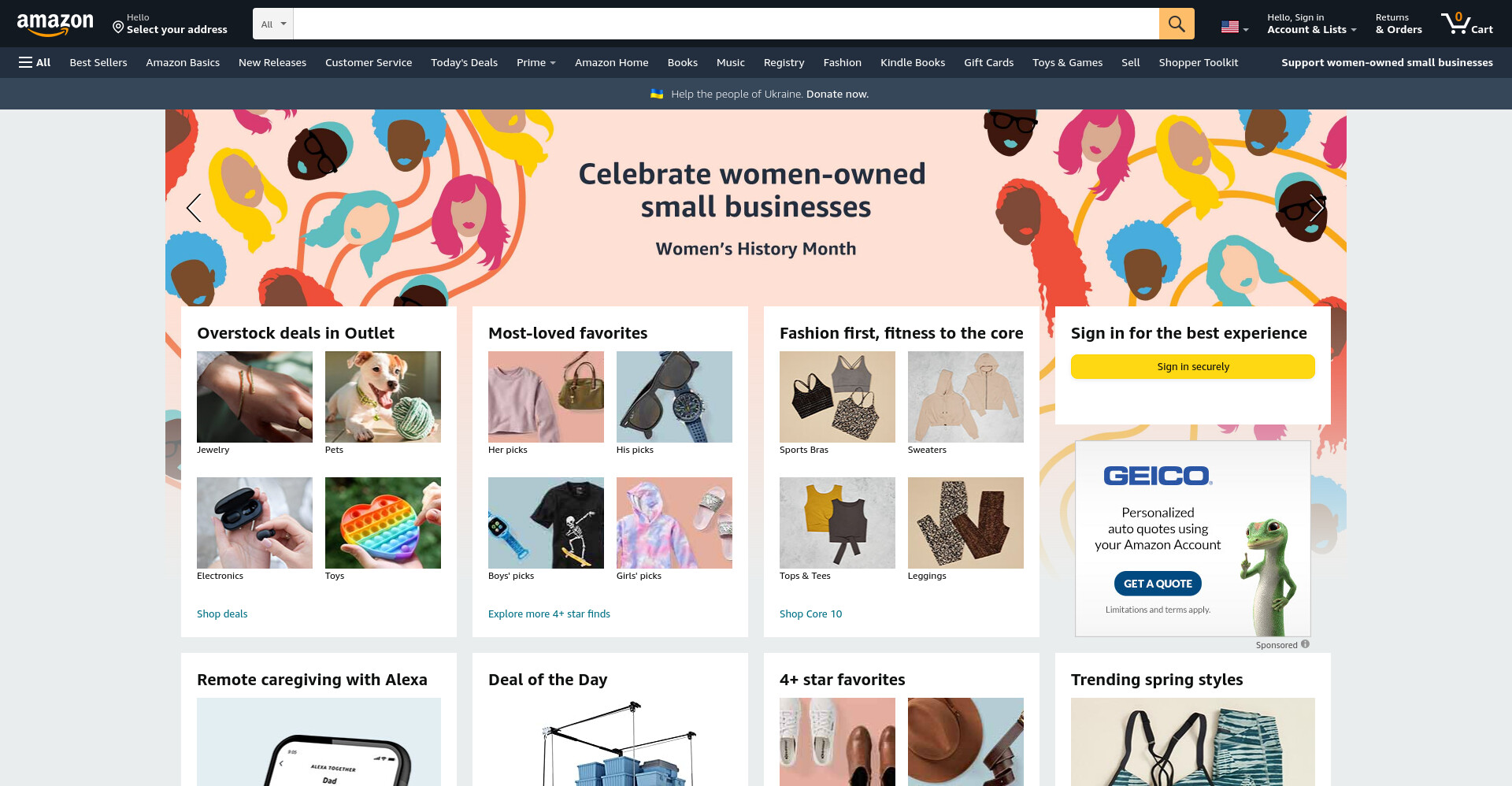Advance banner with right arrow
Viewport: 1512px width, 786px height.
(1317, 208)
